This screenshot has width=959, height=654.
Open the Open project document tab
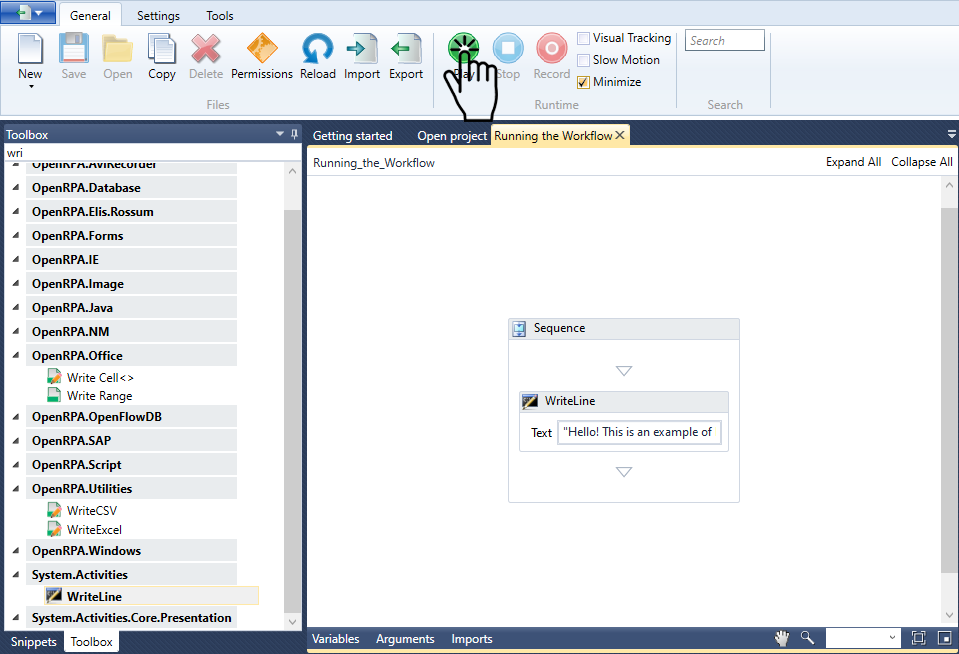coord(452,136)
